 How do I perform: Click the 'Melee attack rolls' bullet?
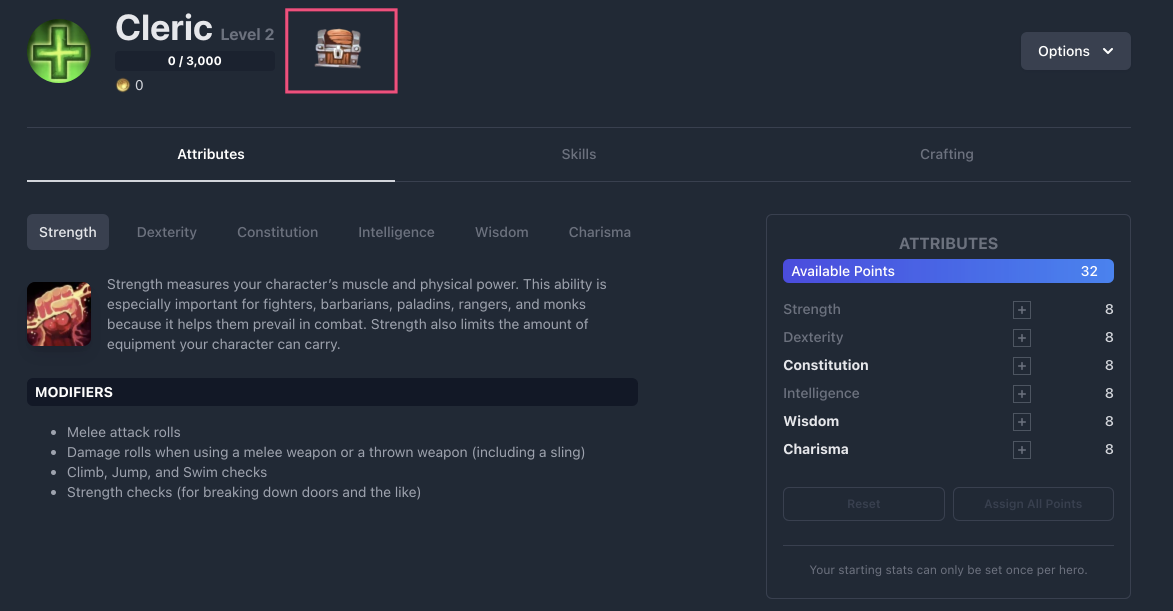click(123, 432)
